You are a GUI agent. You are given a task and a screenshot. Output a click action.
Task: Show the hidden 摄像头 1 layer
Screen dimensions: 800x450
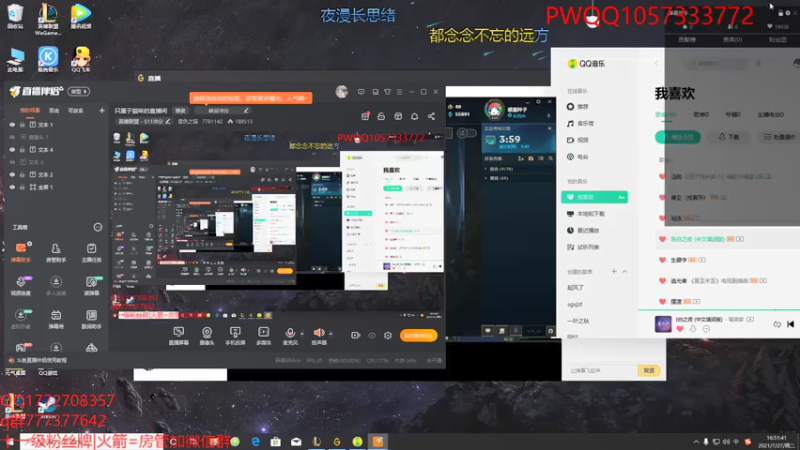tap(12, 137)
